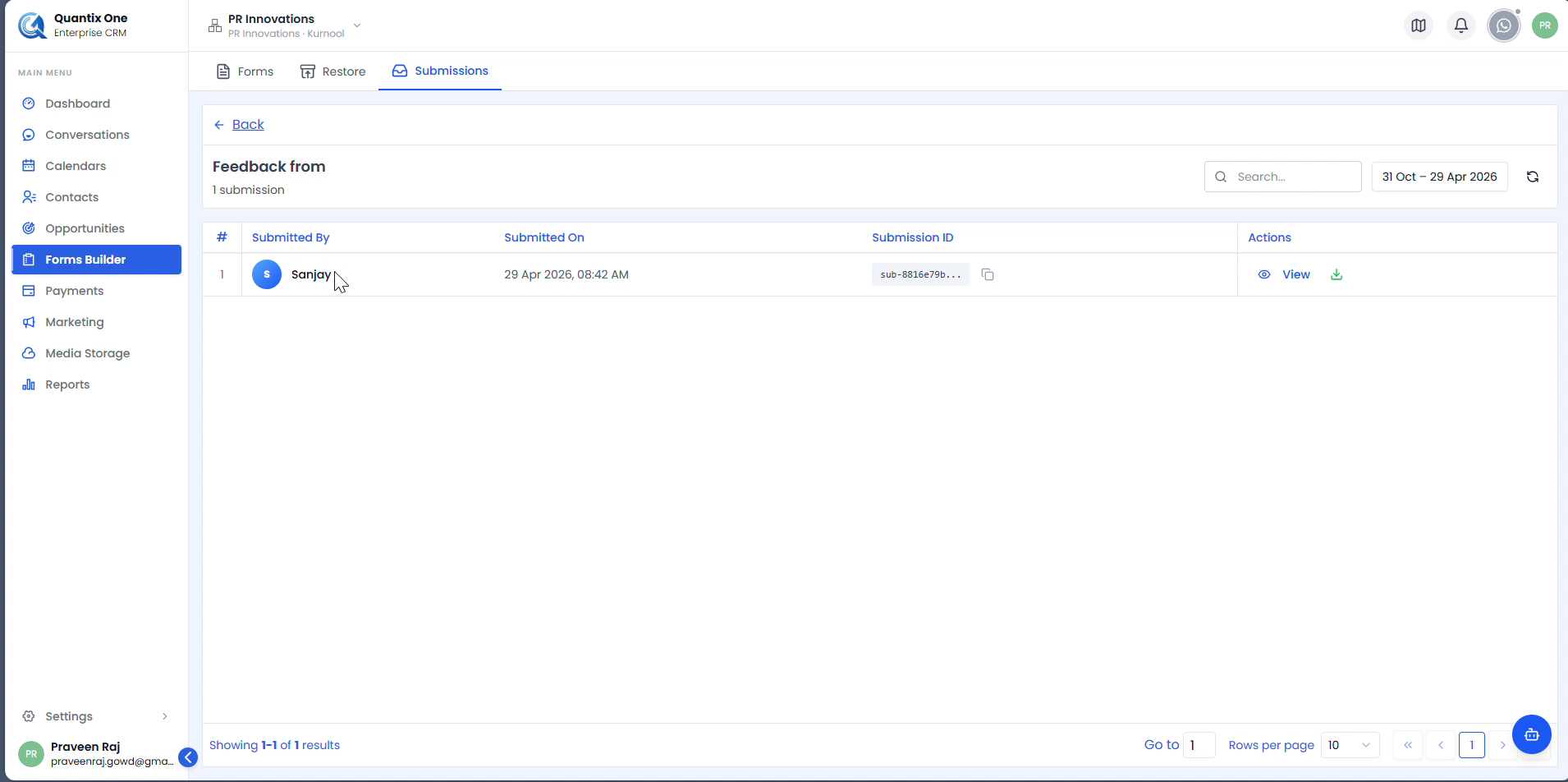Click the Praveen Raj user name

coord(85,747)
